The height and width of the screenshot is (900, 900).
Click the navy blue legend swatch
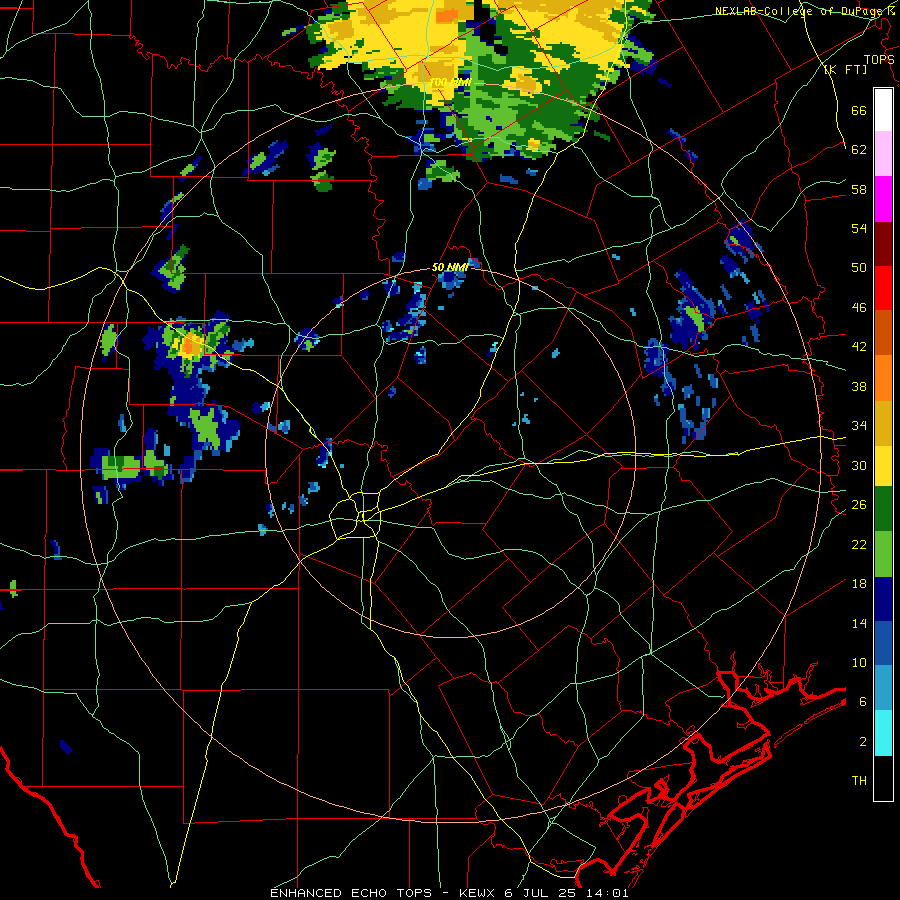[x=883, y=599]
